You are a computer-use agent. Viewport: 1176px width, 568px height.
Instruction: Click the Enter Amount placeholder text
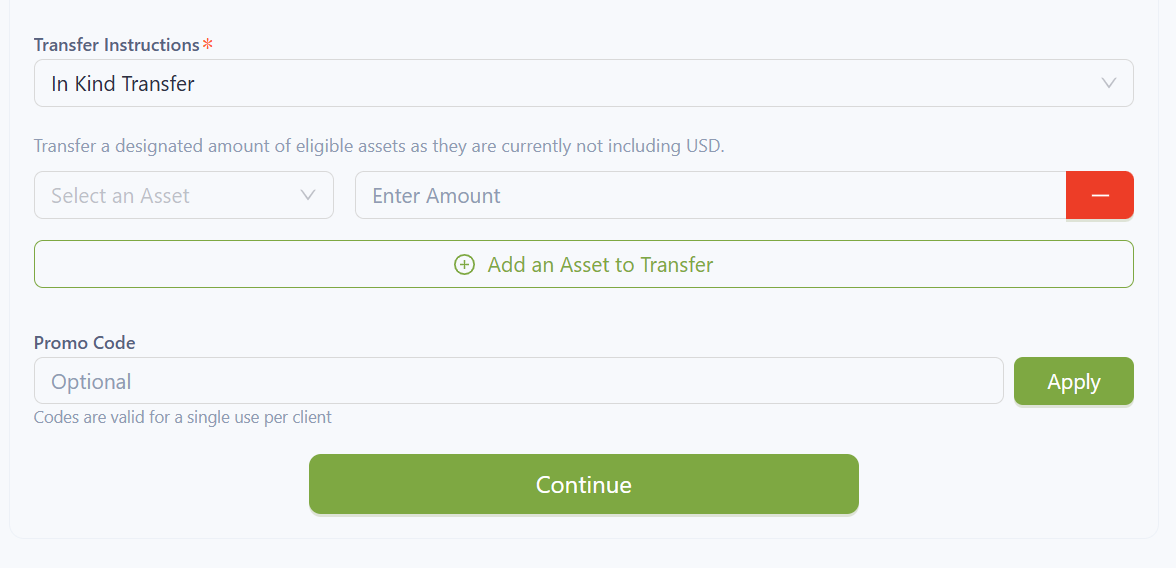pos(436,196)
